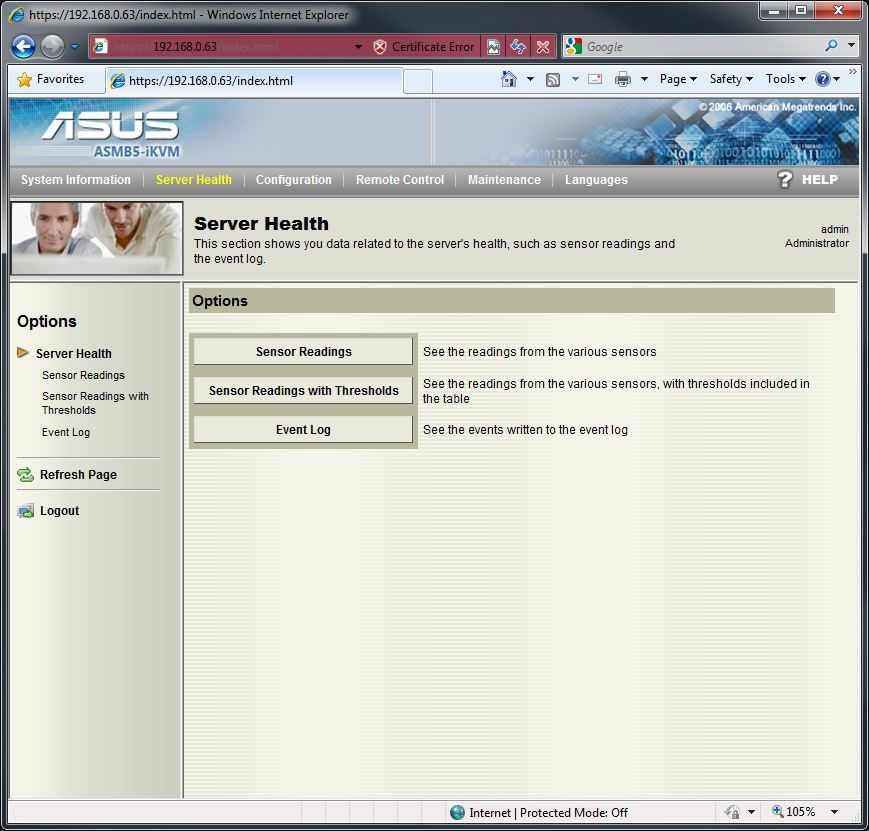Open the Safety dropdown menu
Viewport: 869px width, 831px height.
(x=731, y=79)
